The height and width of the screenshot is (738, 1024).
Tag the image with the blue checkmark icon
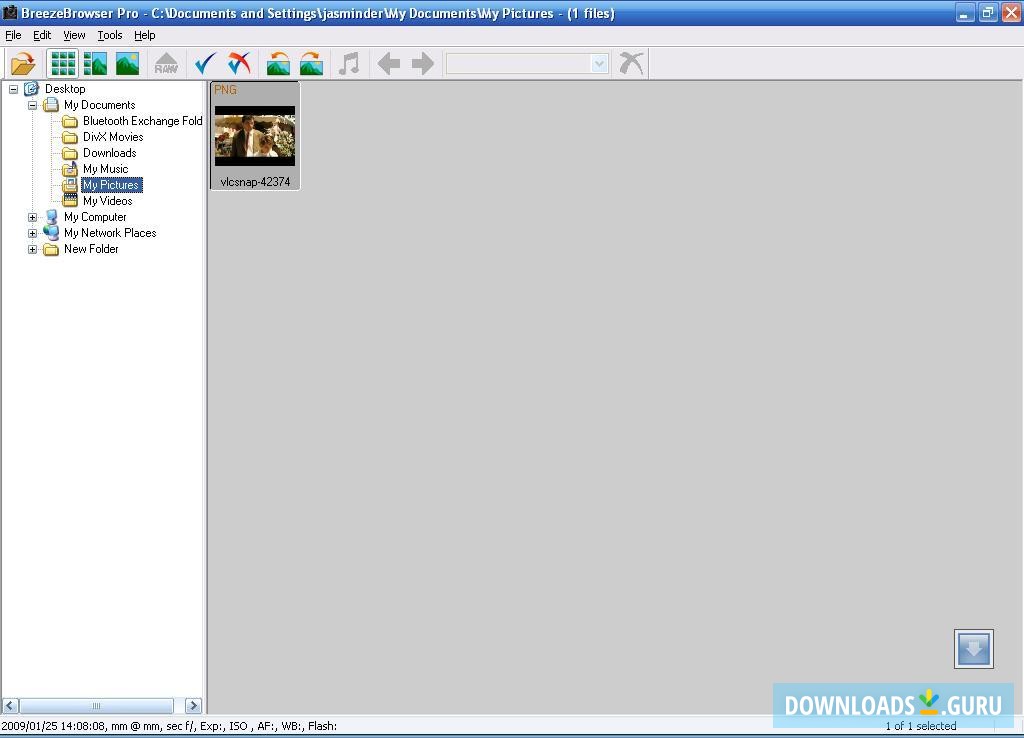(x=204, y=62)
